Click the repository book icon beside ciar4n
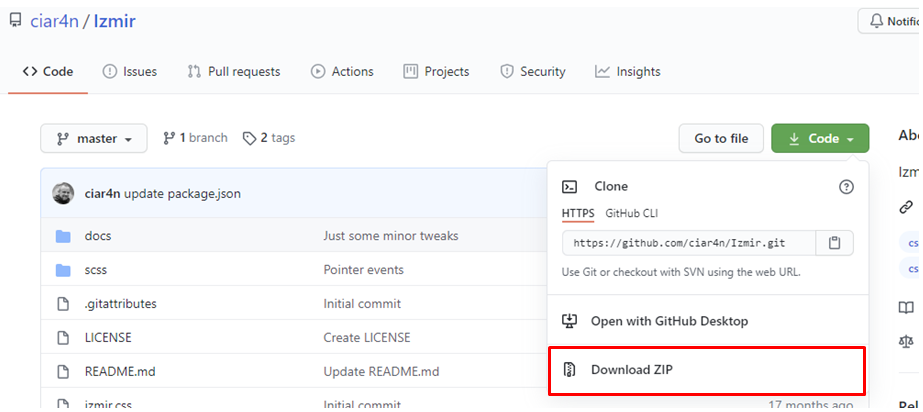 click(15, 21)
